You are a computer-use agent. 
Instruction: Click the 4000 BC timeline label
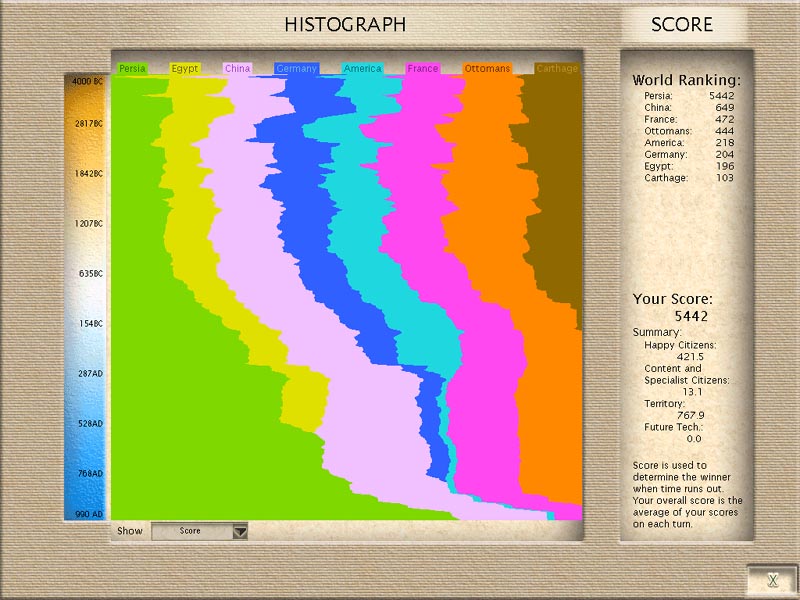pyautogui.click(x=88, y=80)
